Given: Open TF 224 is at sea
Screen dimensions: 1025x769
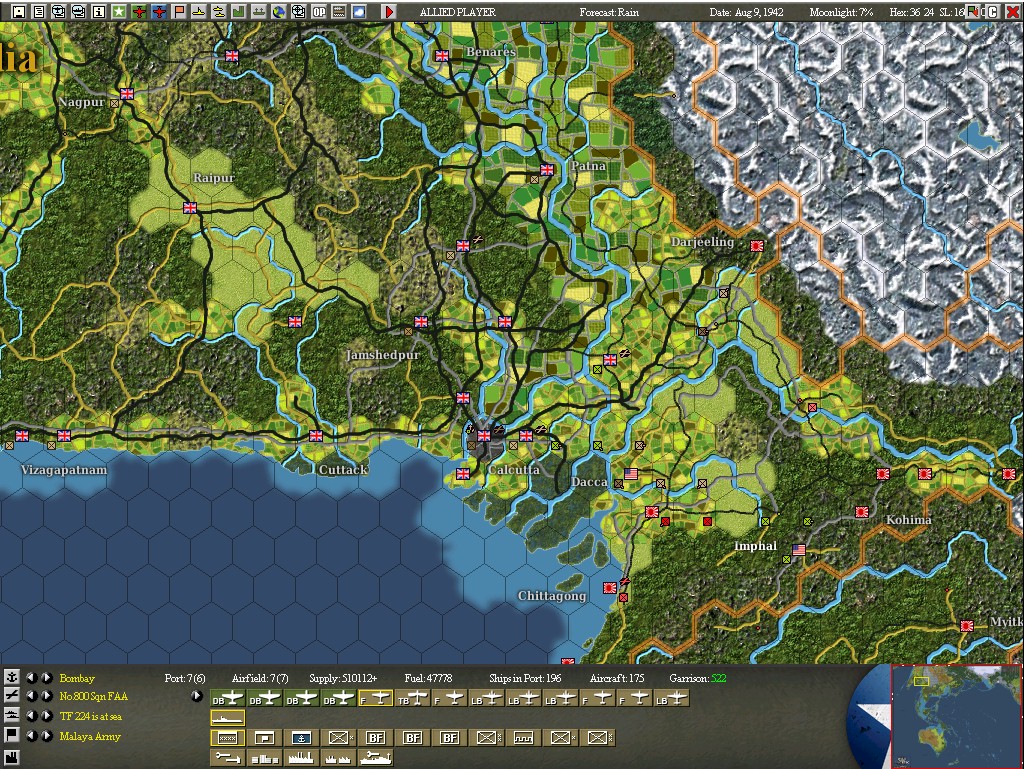Looking at the screenshot, I should 91,716.
